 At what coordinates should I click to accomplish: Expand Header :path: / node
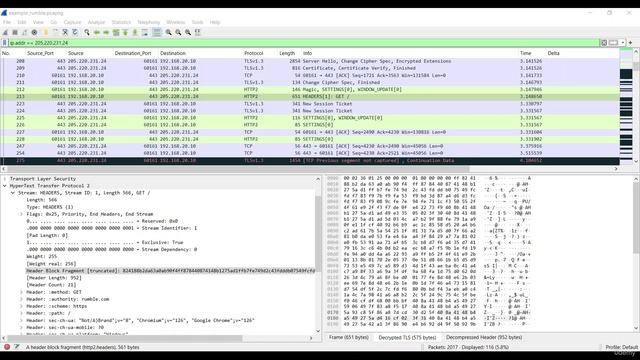point(21,313)
